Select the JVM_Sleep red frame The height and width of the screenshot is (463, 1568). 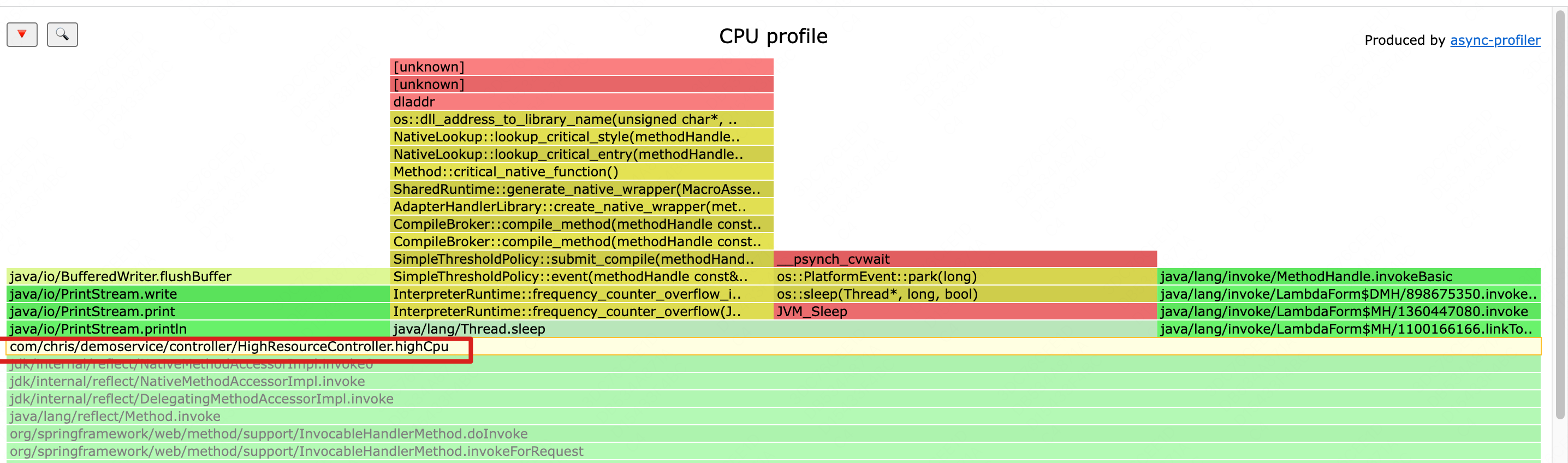point(964,312)
